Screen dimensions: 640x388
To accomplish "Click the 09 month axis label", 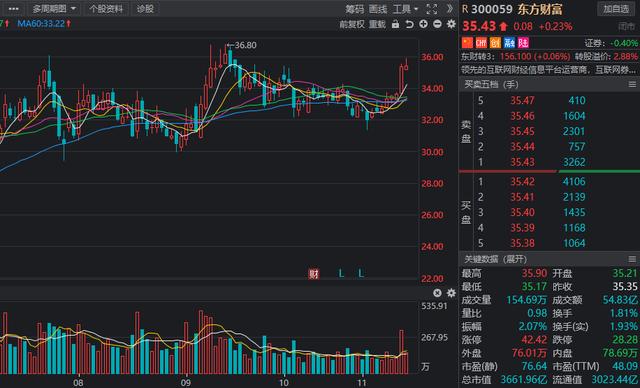I will [x=186, y=382].
